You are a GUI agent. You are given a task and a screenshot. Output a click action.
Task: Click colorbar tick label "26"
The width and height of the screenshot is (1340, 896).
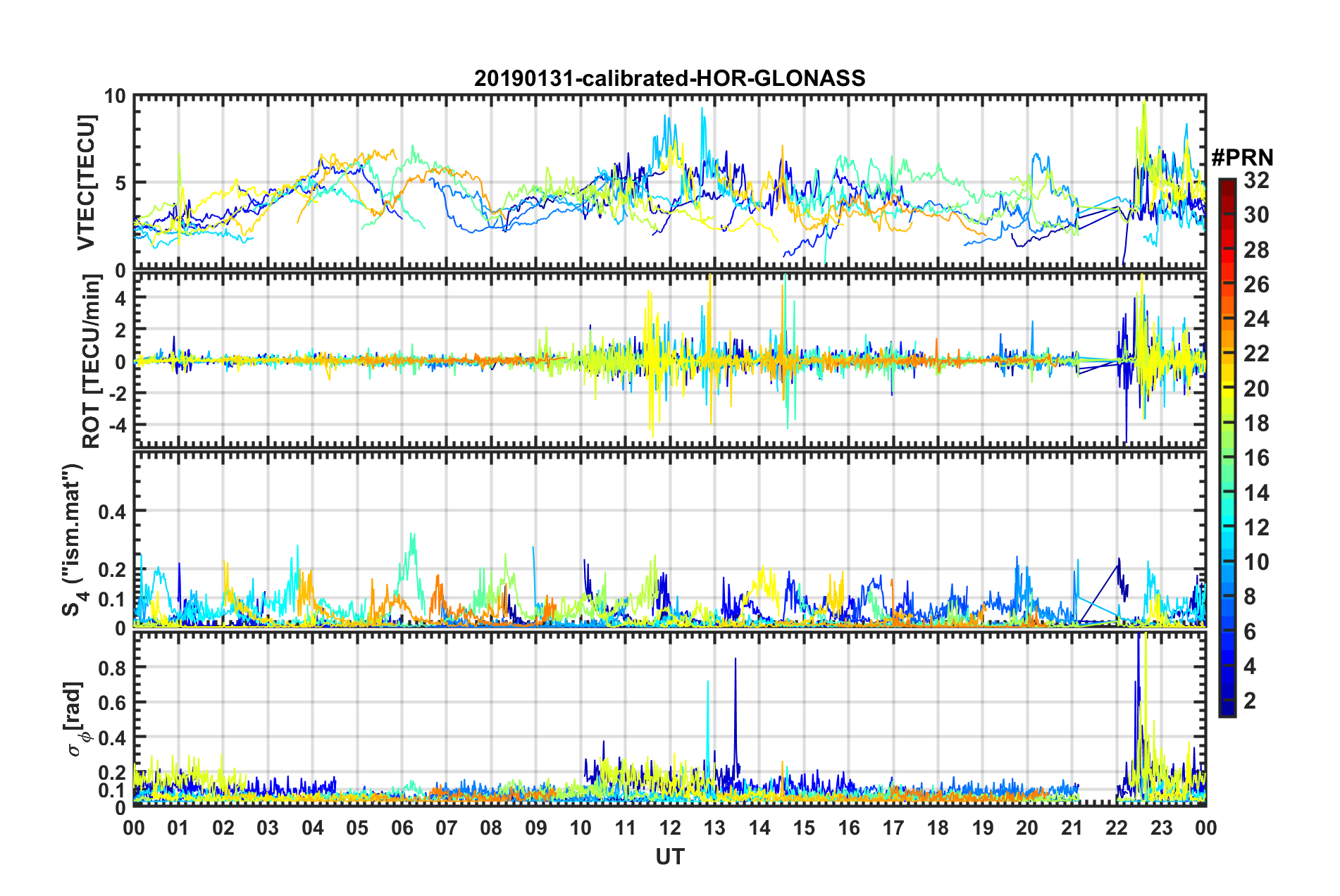(x=1255, y=285)
